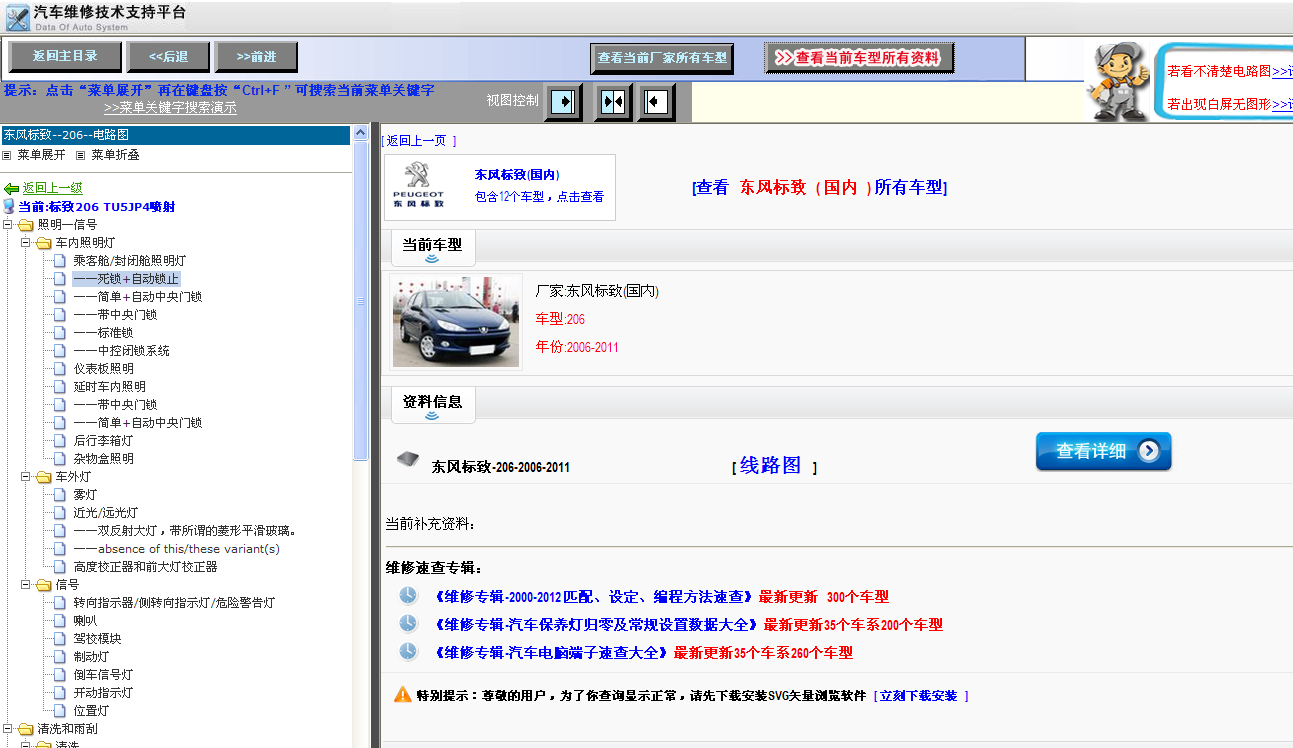Collapse the 车内照明灯 folder node

26,243
